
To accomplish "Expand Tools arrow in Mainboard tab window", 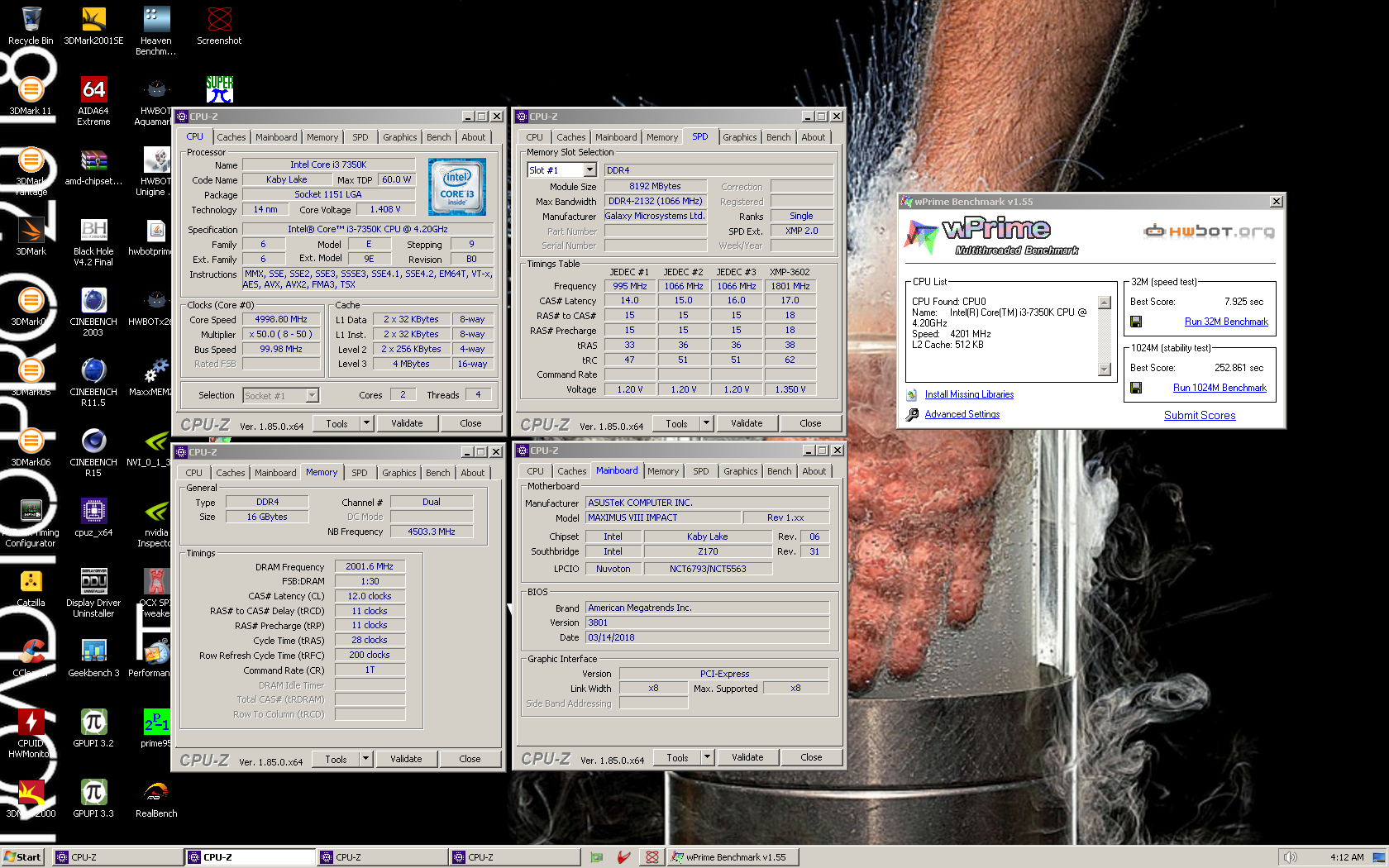I will 707,757.
